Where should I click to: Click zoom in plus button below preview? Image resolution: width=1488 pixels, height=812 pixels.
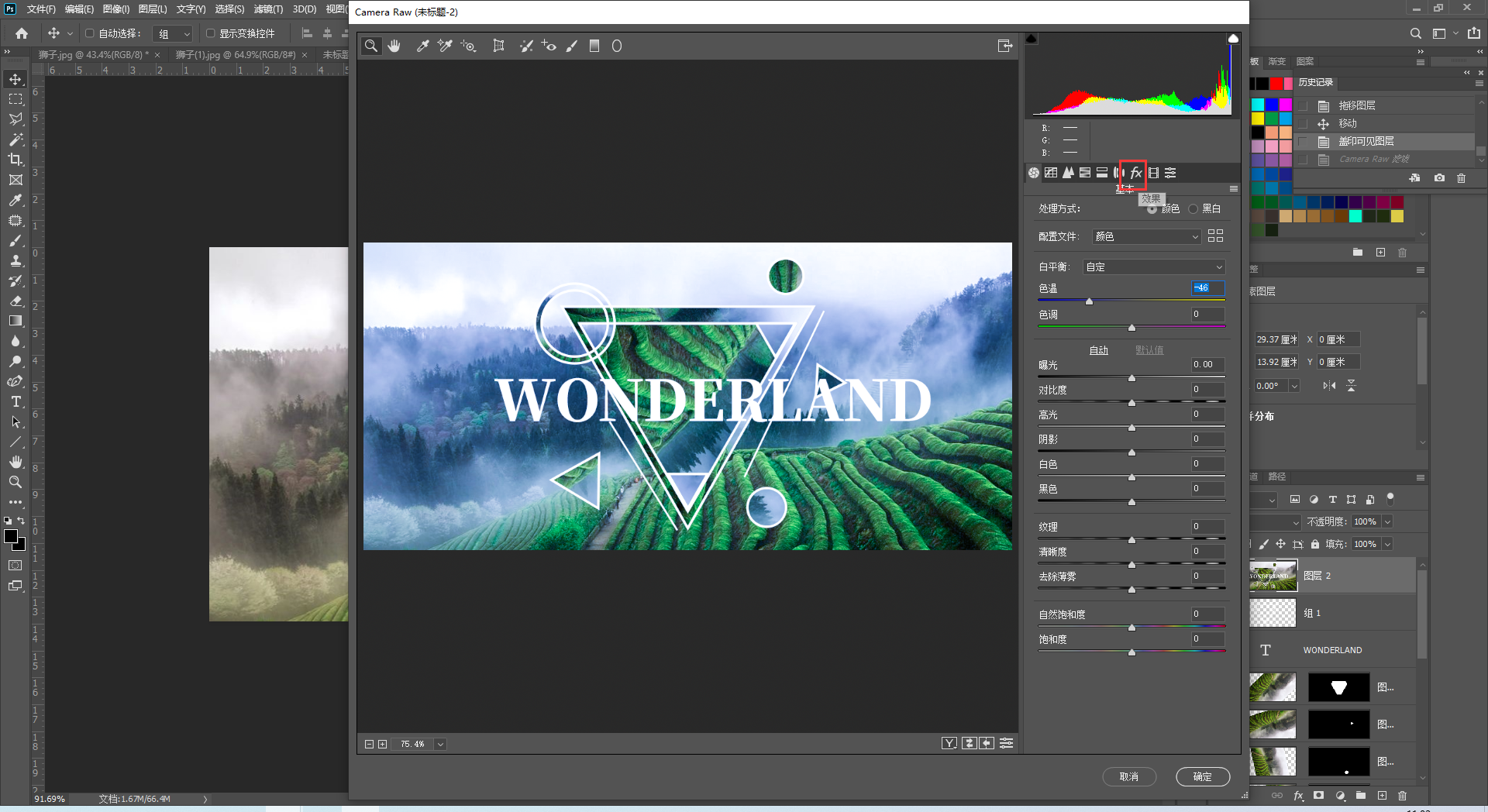point(382,744)
